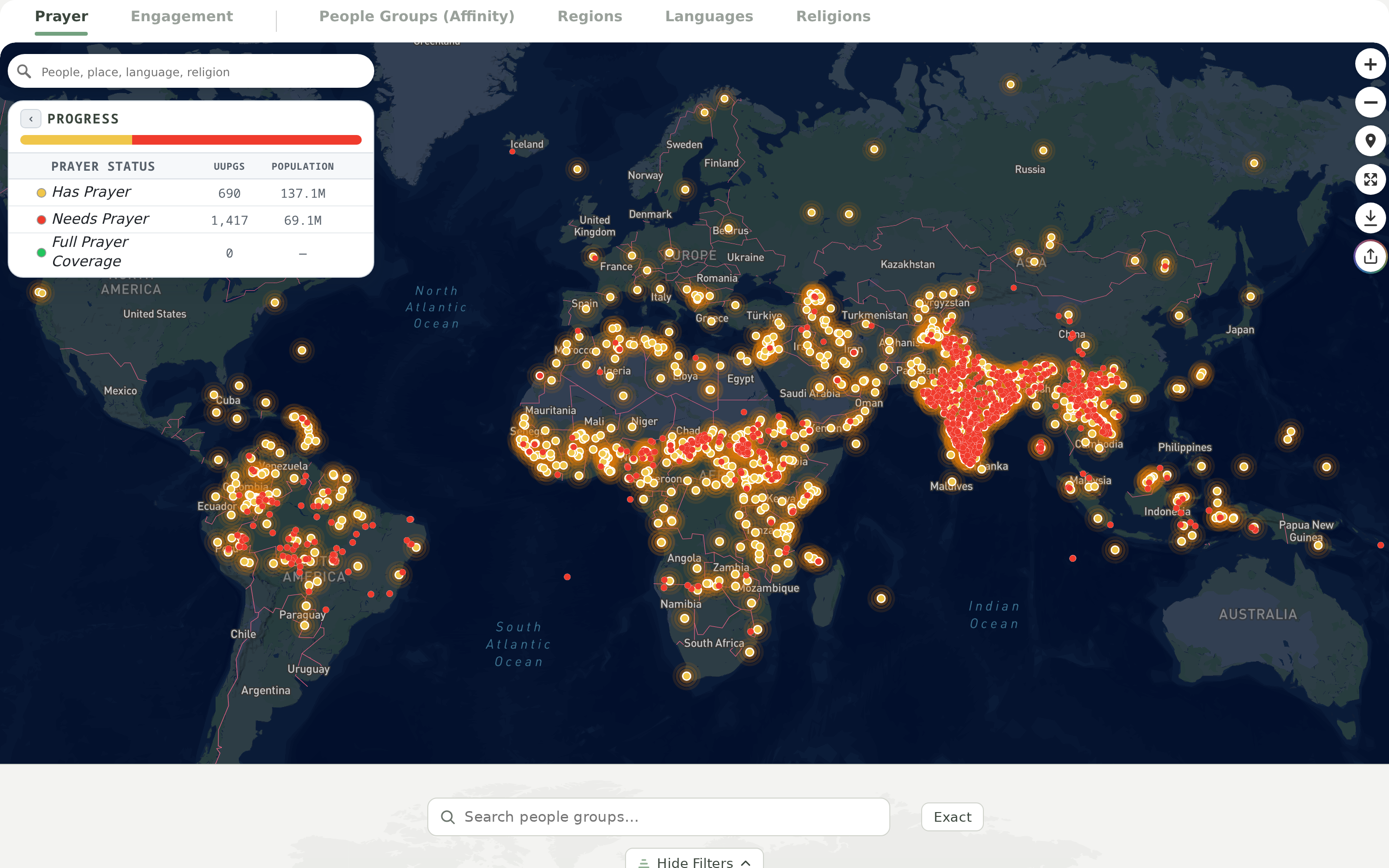Viewport: 1389px width, 868px height.
Task: Switch to the Regions tab
Action: pos(590,16)
